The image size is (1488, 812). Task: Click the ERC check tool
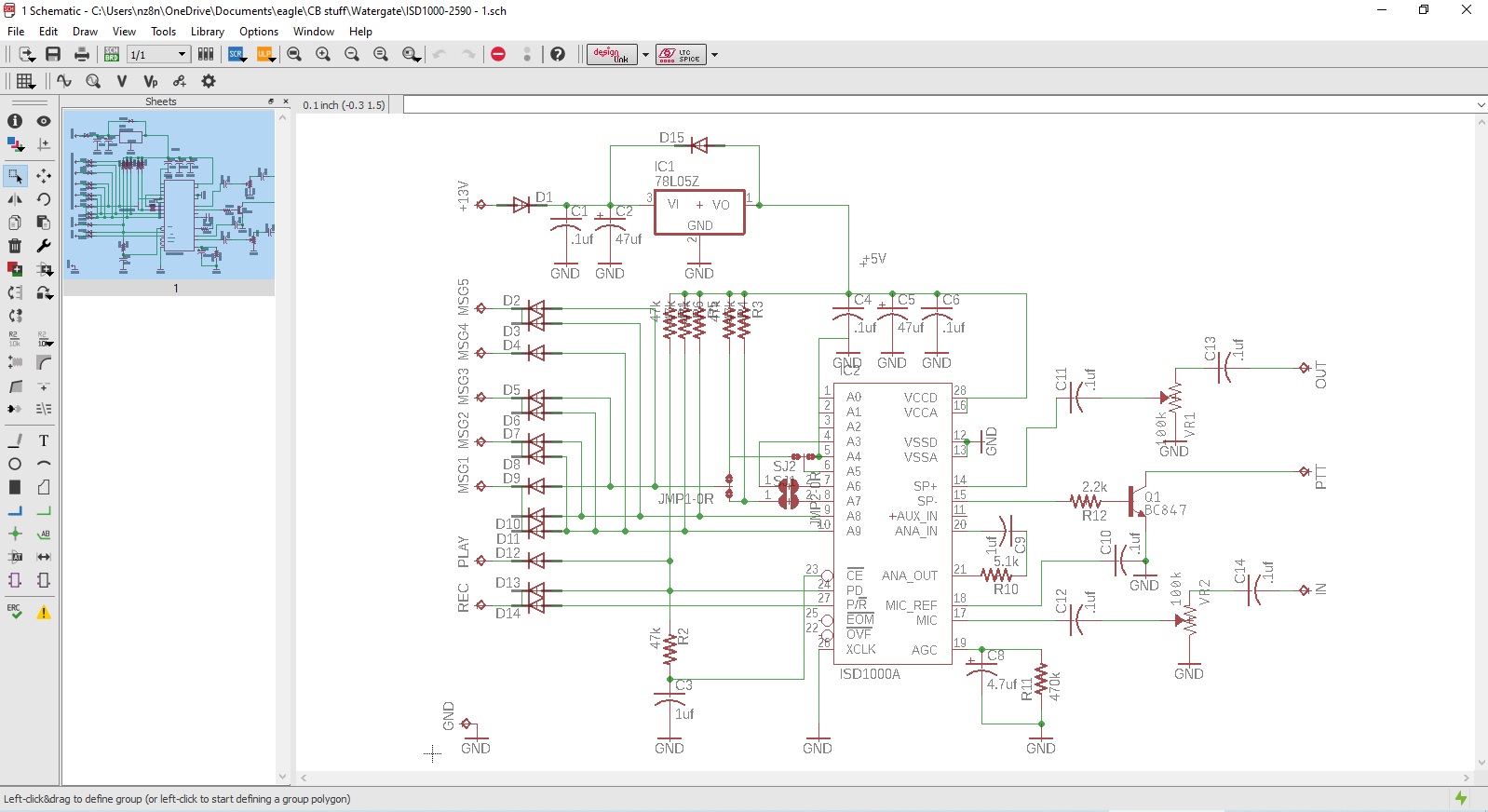(15, 612)
